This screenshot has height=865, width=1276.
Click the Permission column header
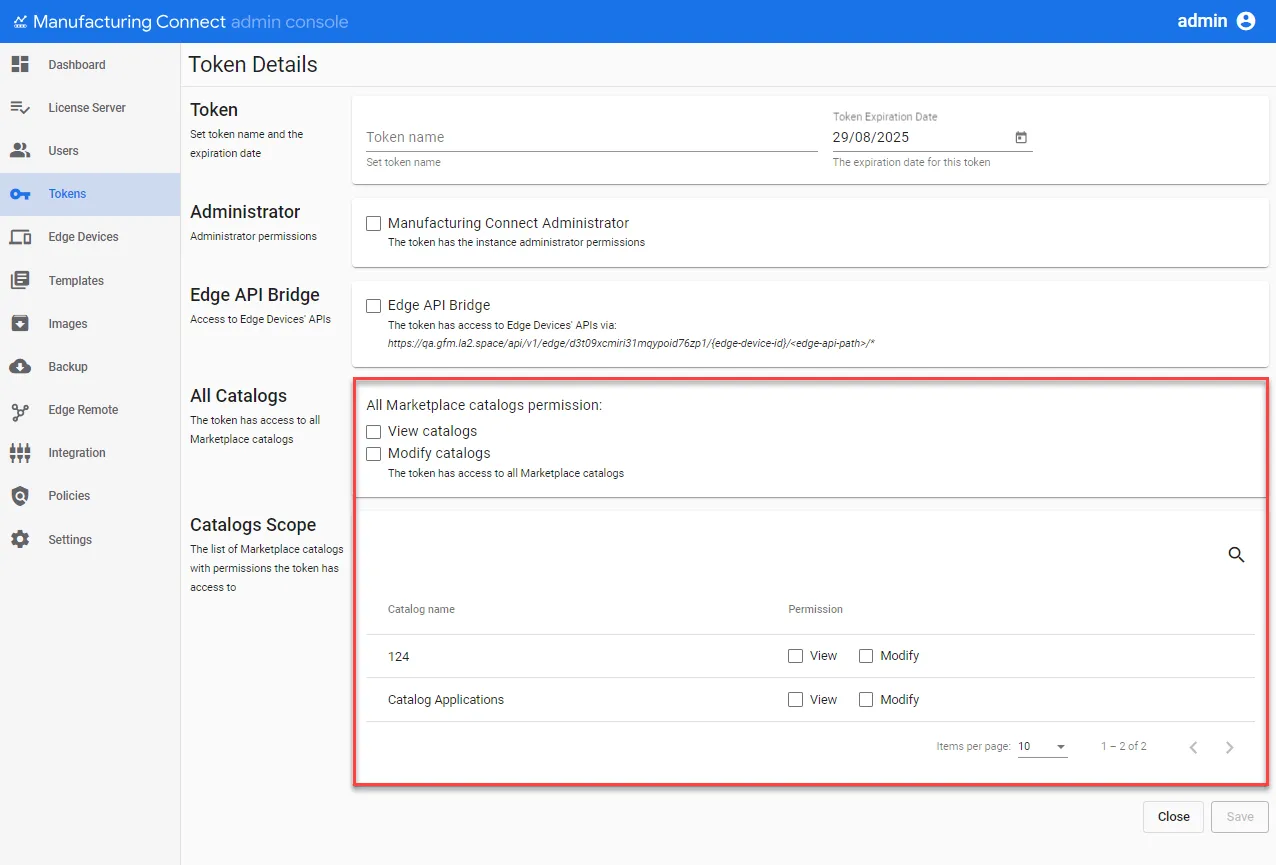point(816,609)
